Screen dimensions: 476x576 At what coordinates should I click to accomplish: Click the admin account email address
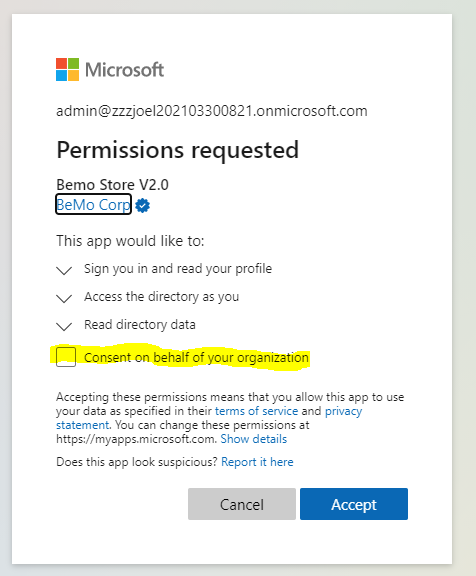(212, 111)
